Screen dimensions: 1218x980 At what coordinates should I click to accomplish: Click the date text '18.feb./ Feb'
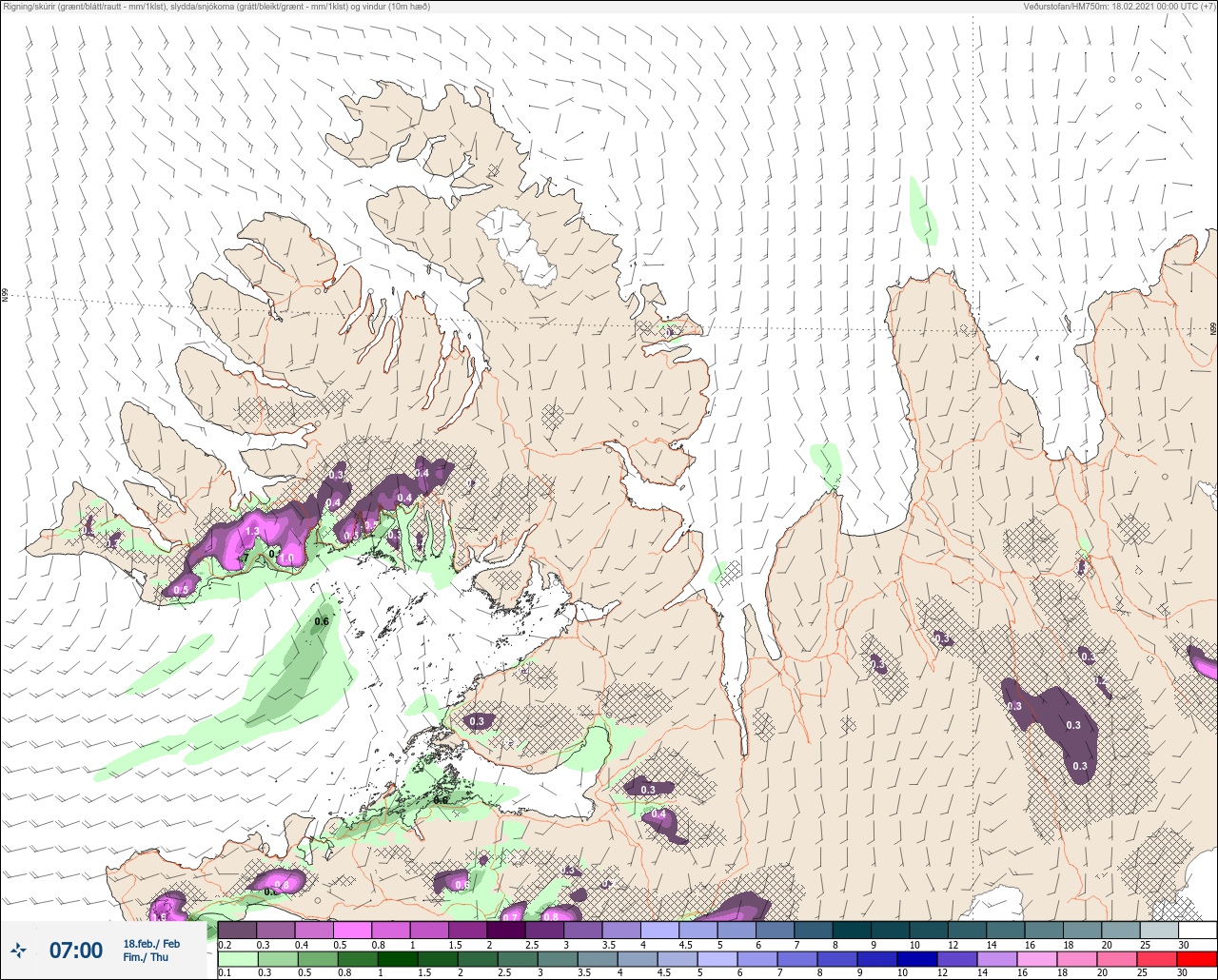coord(151,943)
